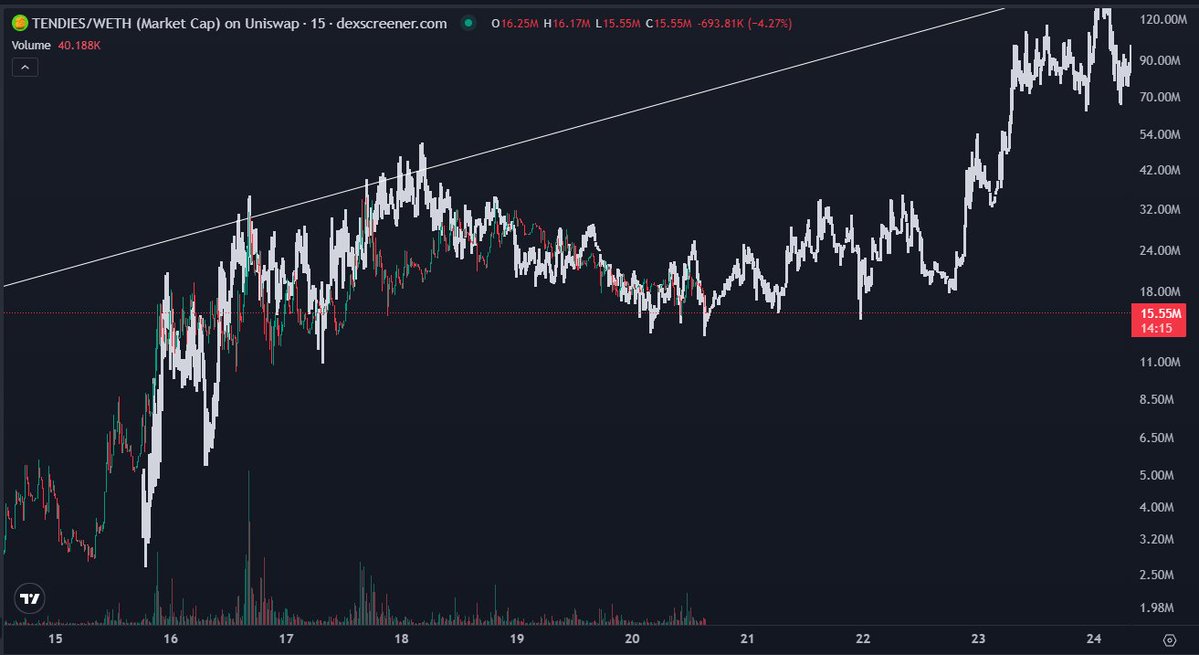Click date 18 on time axis

401,639
